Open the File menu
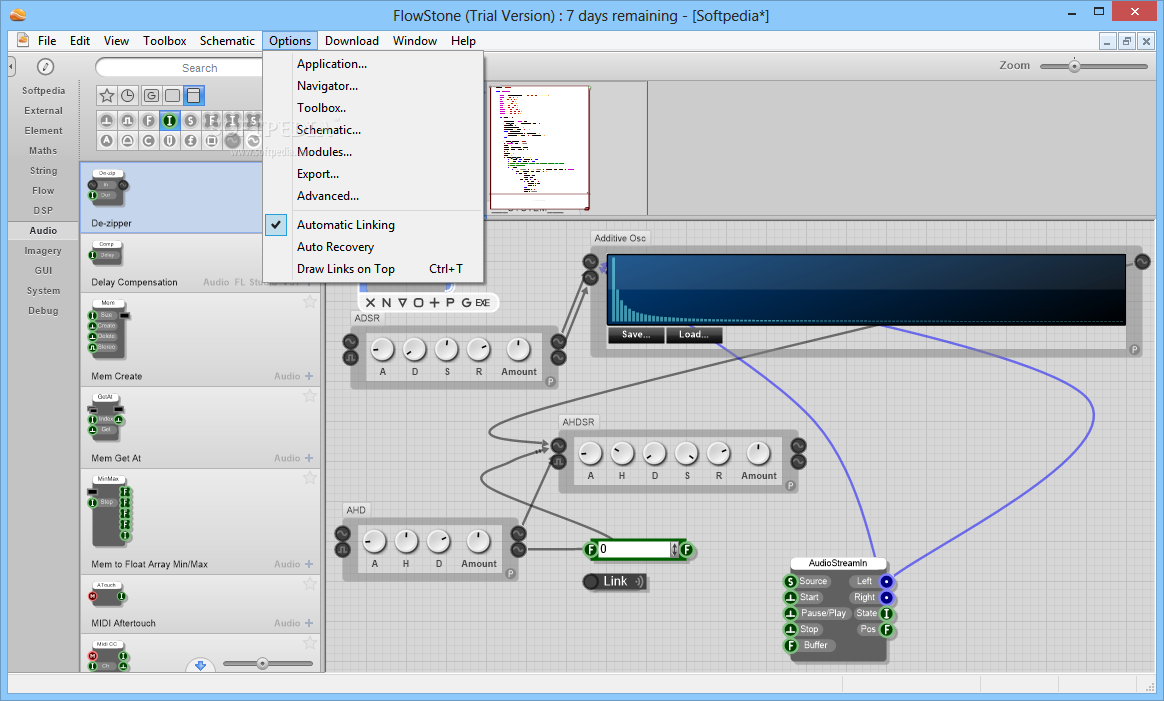The height and width of the screenshot is (701, 1164). tap(47, 41)
